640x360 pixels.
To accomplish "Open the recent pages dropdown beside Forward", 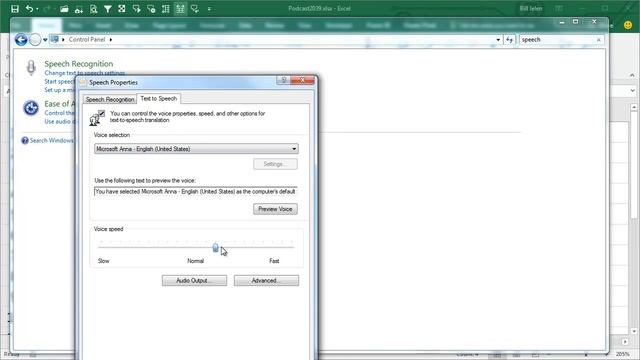I will 45,40.
